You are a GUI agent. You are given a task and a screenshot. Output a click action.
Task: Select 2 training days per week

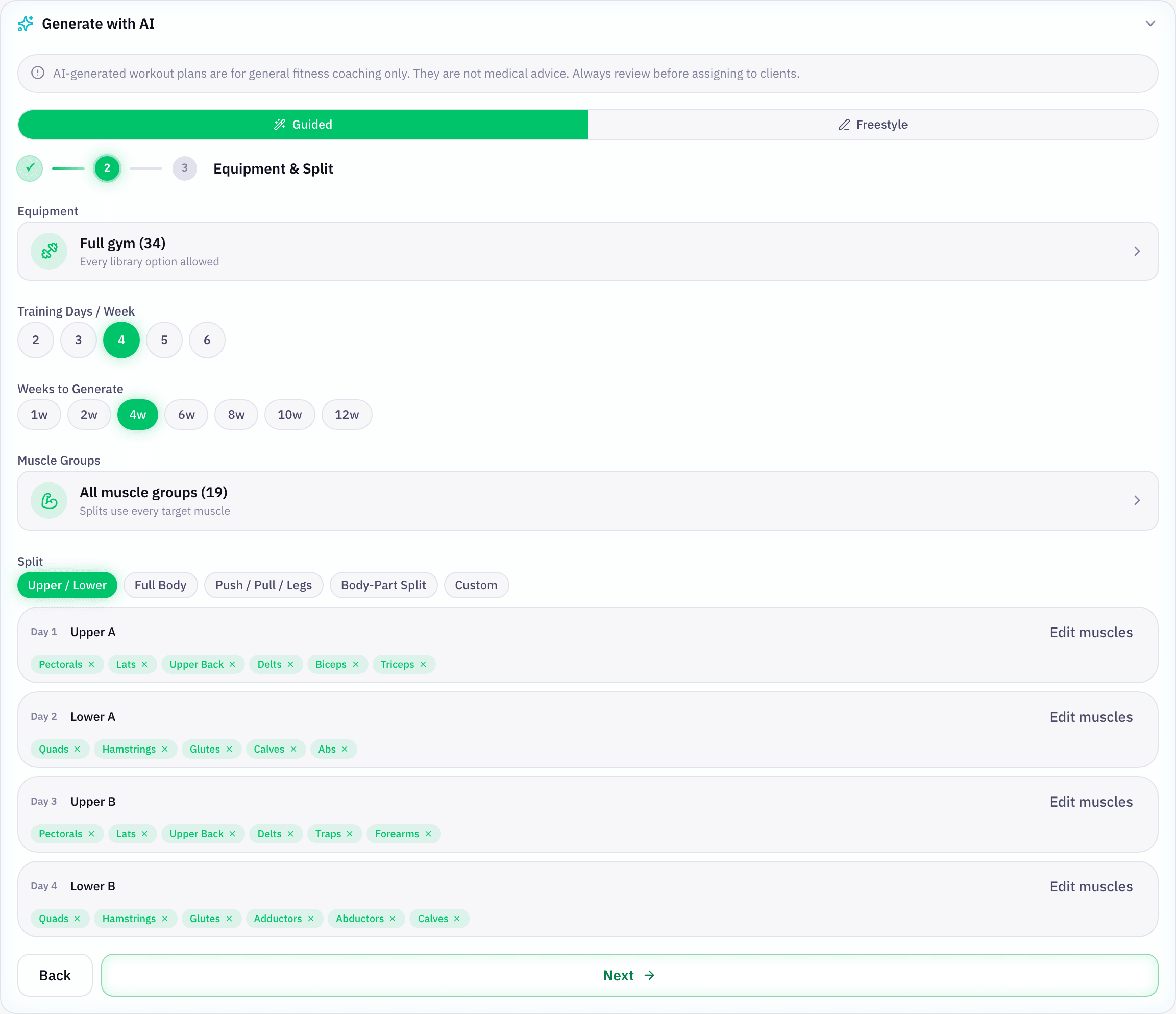(36, 340)
